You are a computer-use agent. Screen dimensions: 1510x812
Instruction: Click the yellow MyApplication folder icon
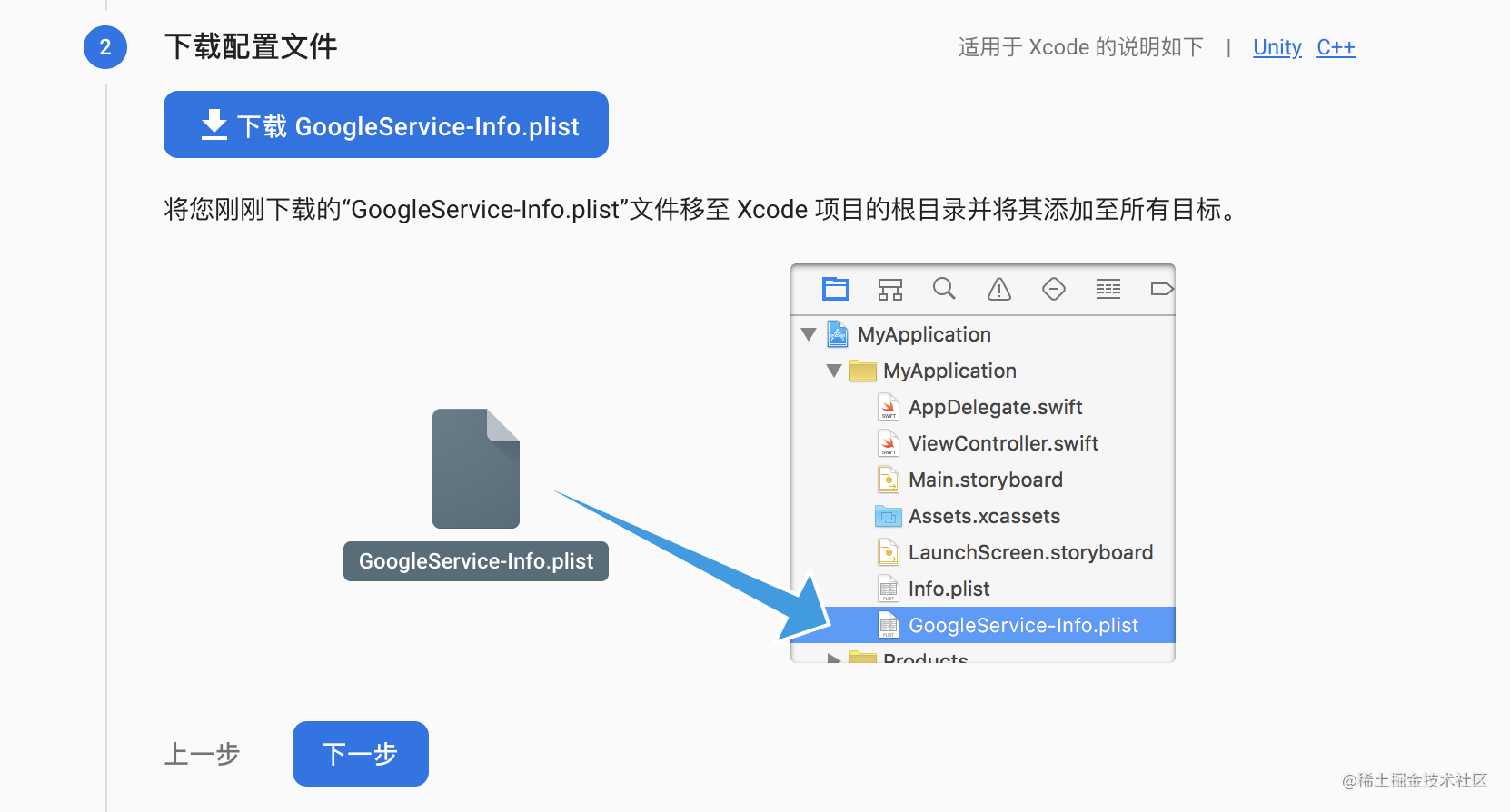tap(863, 371)
